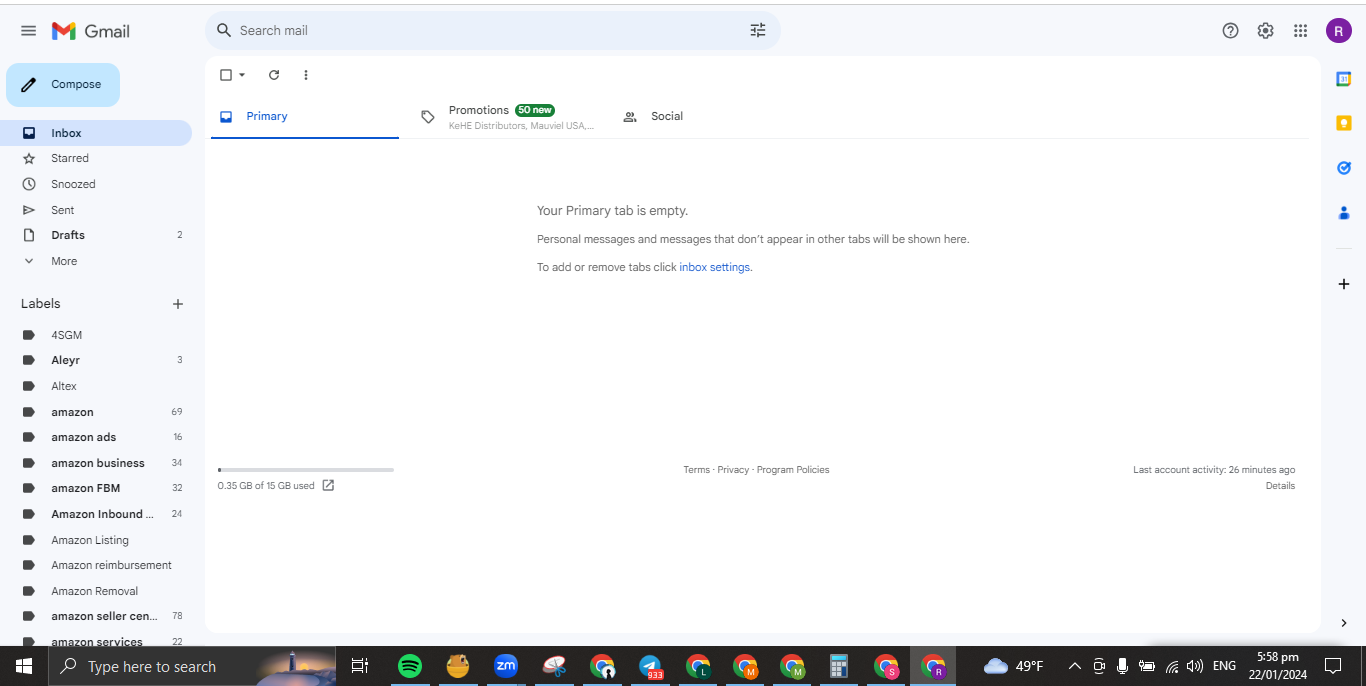This screenshot has height=686, width=1366.
Task: Open Google Calendar side panel icon
Action: click(1344, 79)
